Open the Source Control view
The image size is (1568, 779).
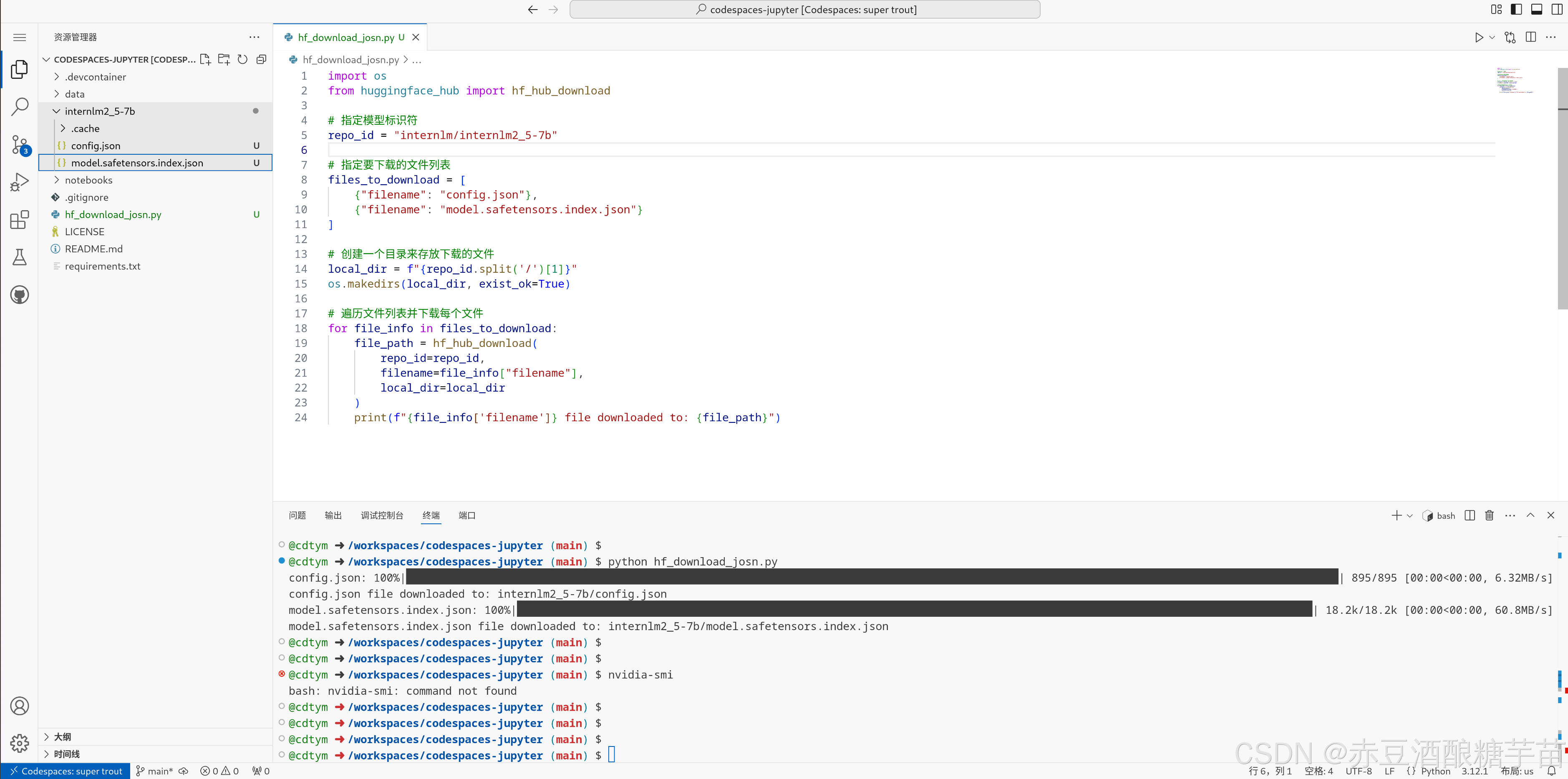(x=19, y=145)
